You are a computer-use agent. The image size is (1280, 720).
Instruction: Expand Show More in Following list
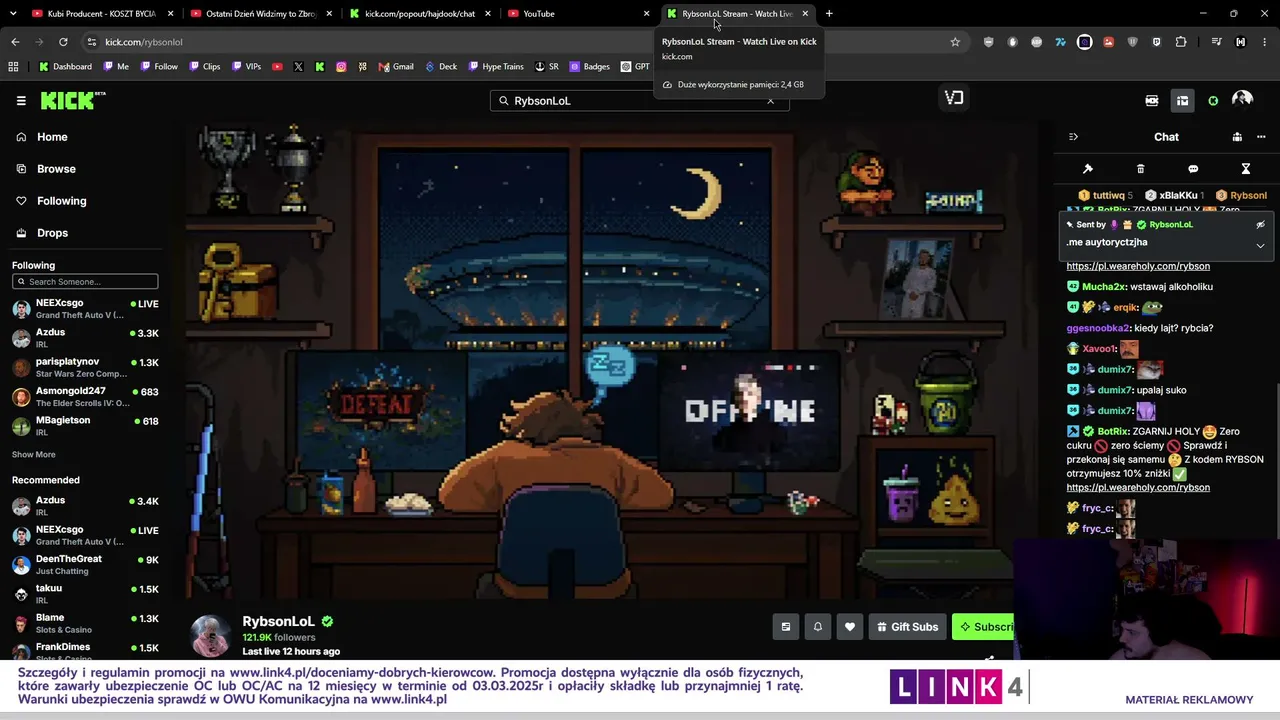[x=33, y=455]
